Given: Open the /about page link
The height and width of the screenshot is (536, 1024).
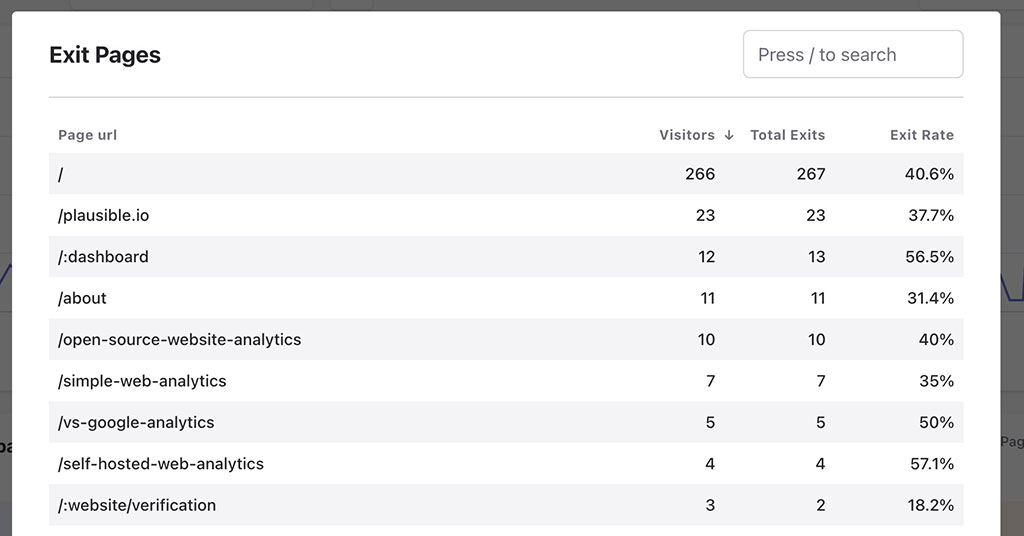Looking at the screenshot, I should point(82,298).
